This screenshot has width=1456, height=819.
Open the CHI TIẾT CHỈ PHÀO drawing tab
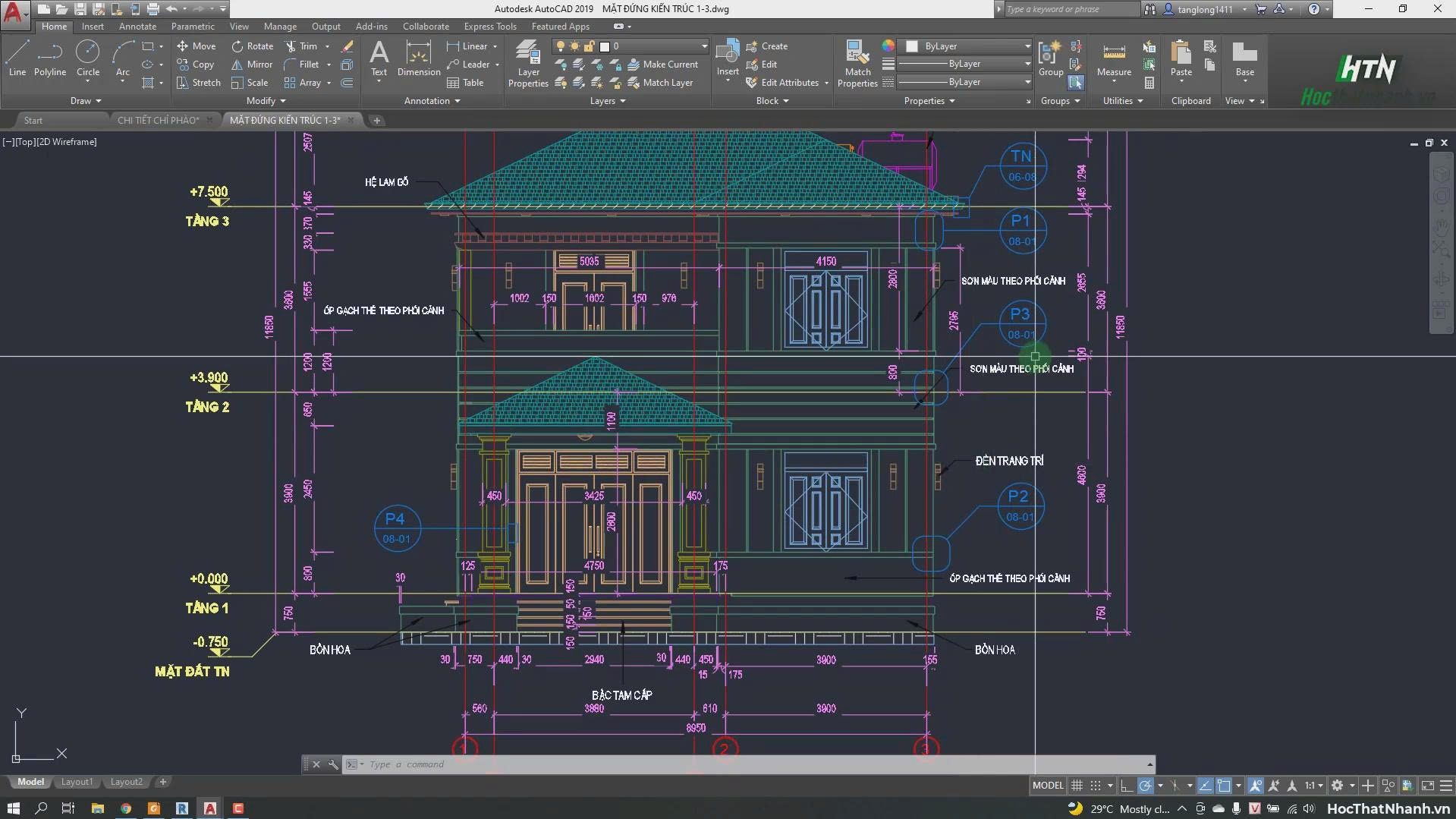click(x=158, y=120)
